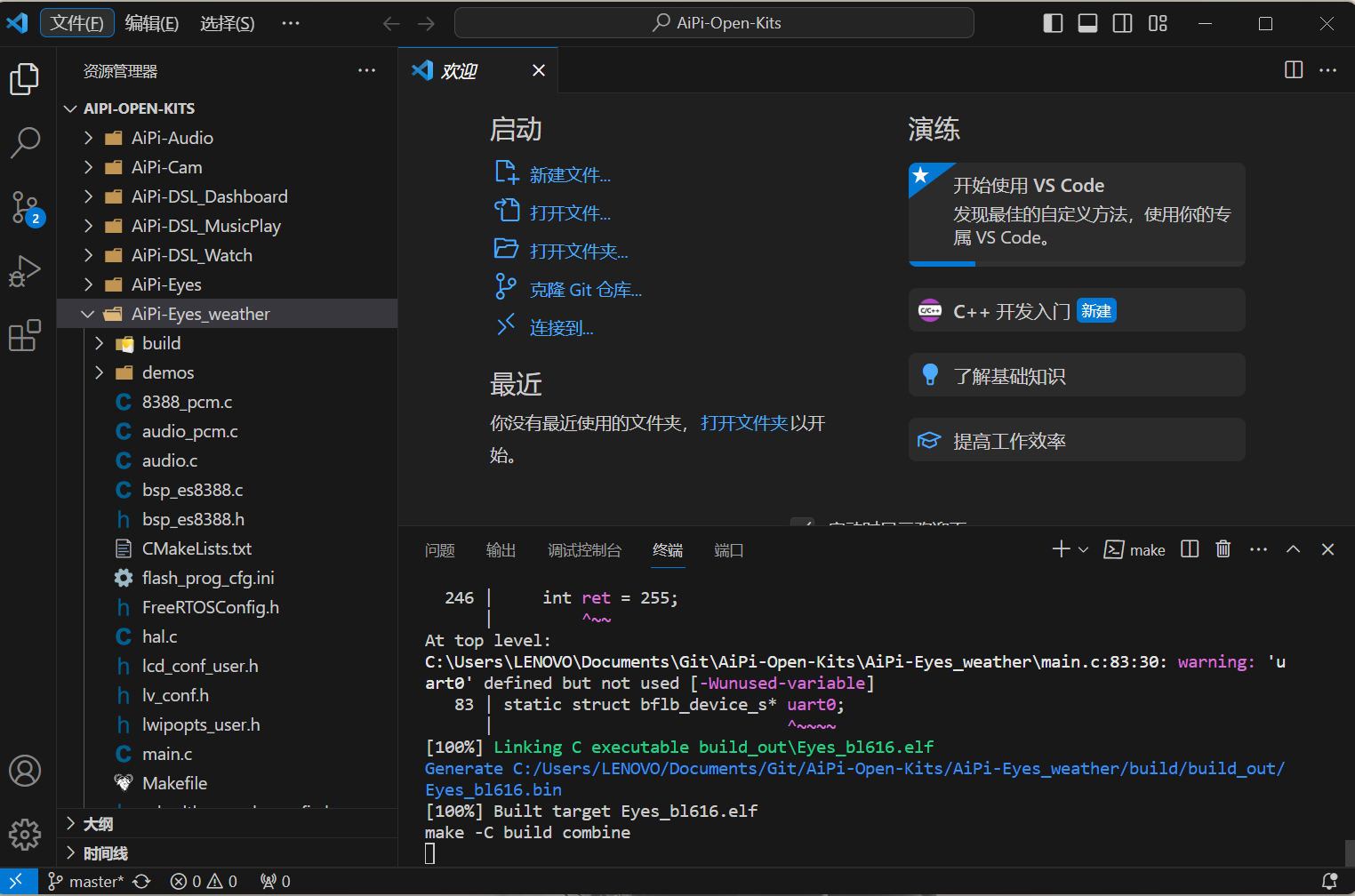
Task: Expand the Timeline section
Action: tap(228, 853)
